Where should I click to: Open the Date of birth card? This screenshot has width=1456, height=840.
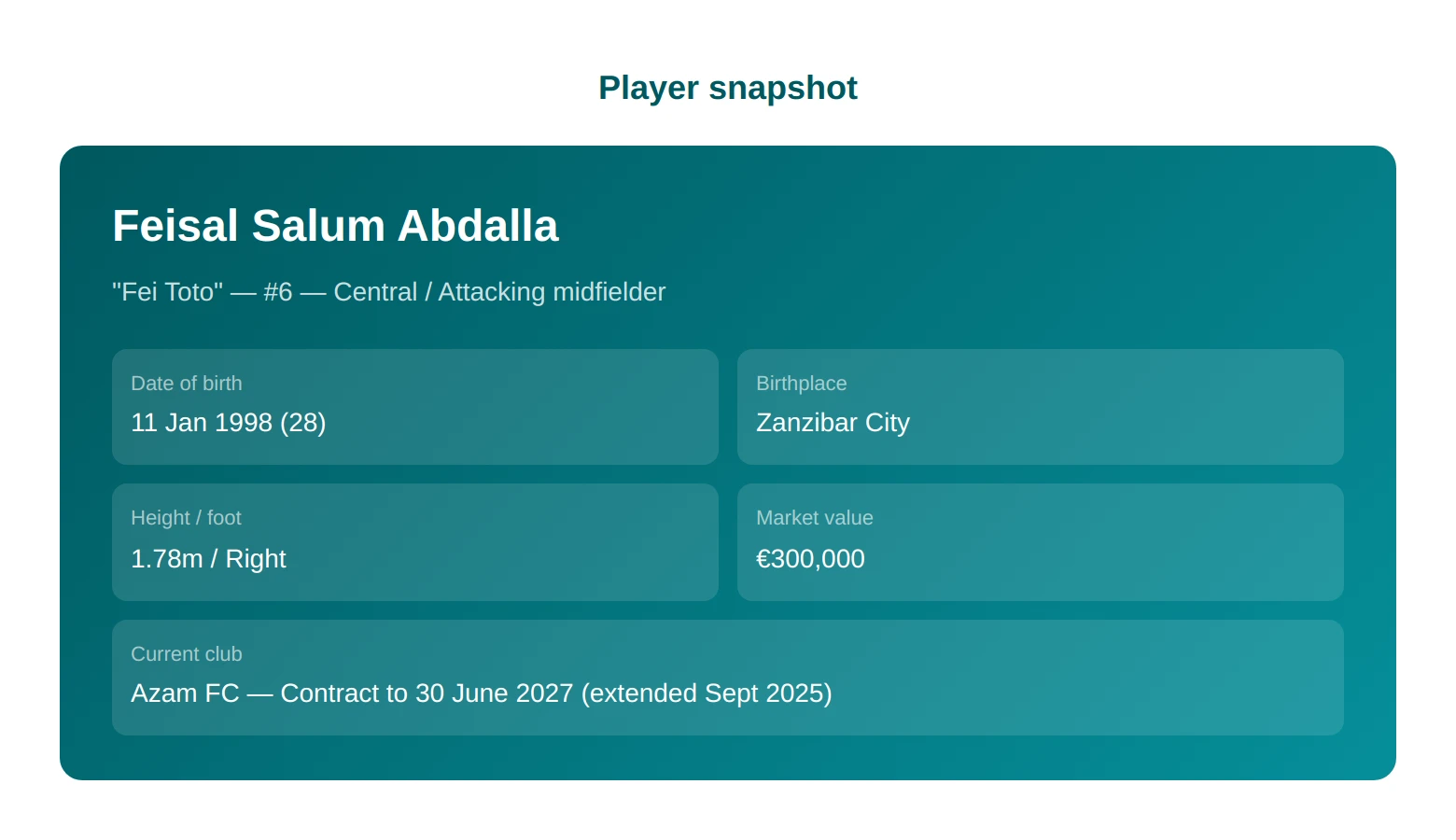pos(415,407)
